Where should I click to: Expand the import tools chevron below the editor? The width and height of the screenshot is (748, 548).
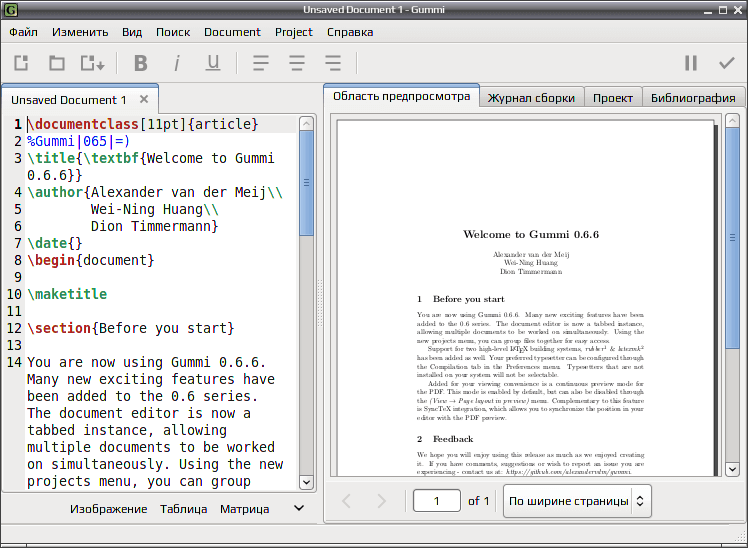[x=299, y=508]
